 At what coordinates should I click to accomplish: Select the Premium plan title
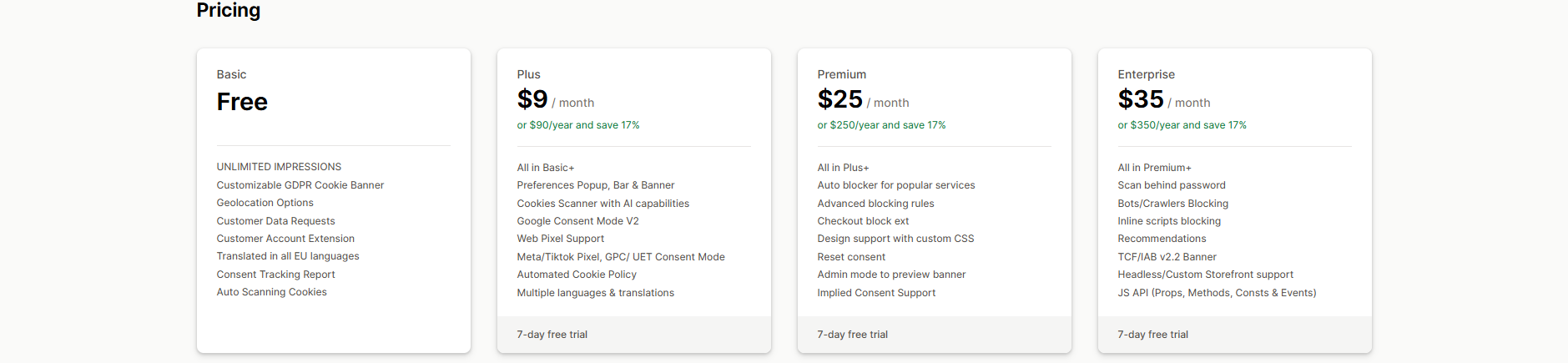[841, 74]
